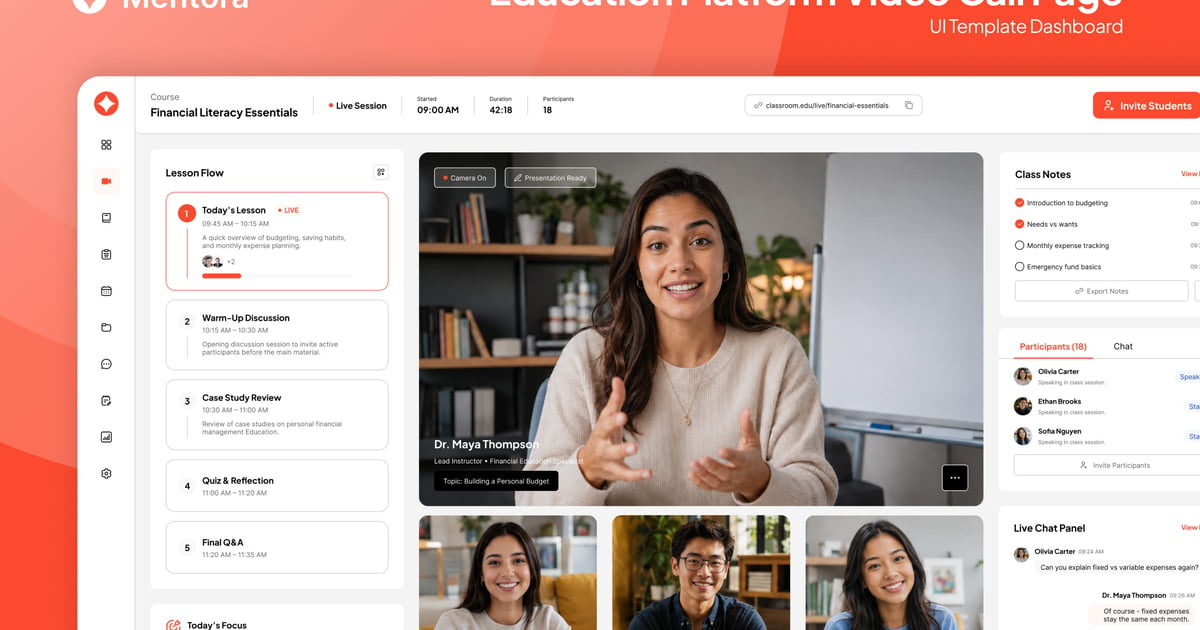
Task: Open the bar chart analytics icon in sidebar
Action: 106,437
